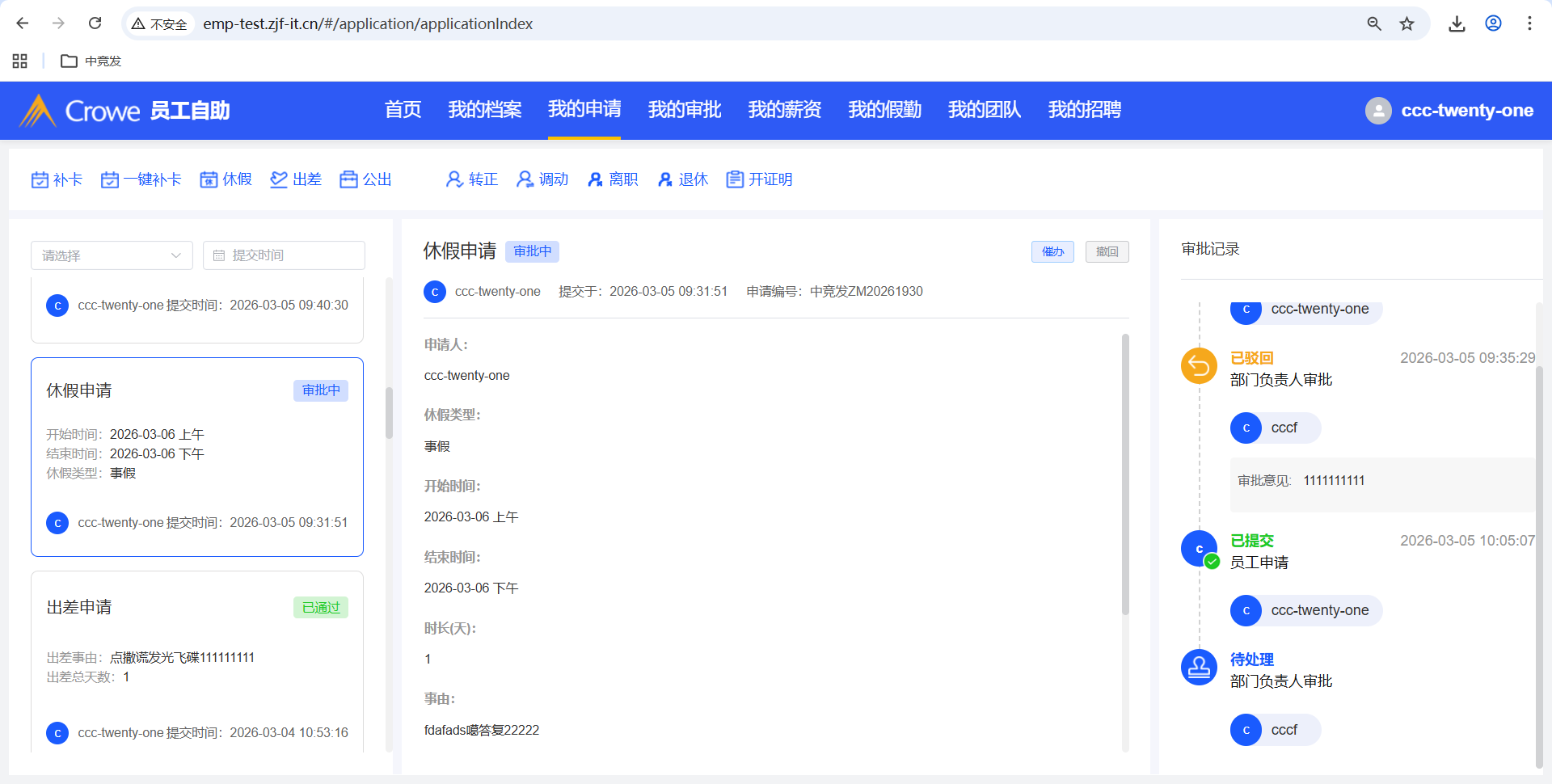Click the 催办 urge button

coord(1052,251)
